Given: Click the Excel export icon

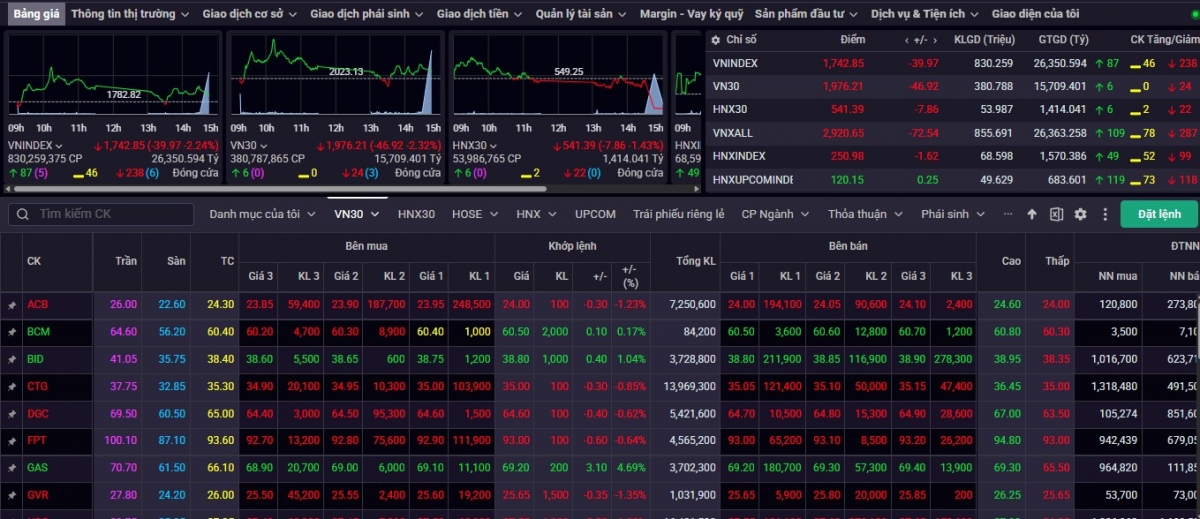Looking at the screenshot, I should (1056, 214).
